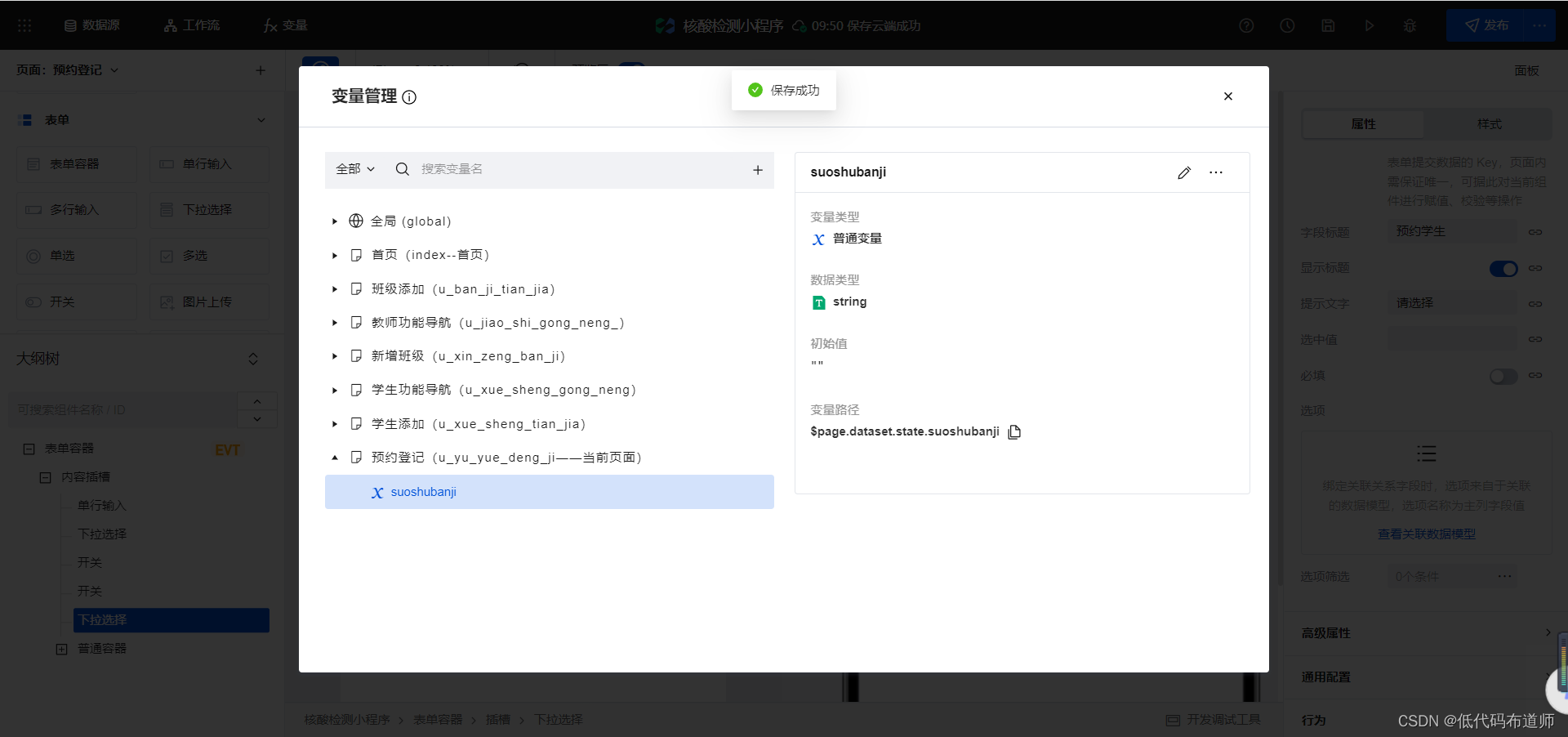Screen dimensions: 1568x737
Task: Click the debug bug icon in top bar
Action: (1410, 25)
